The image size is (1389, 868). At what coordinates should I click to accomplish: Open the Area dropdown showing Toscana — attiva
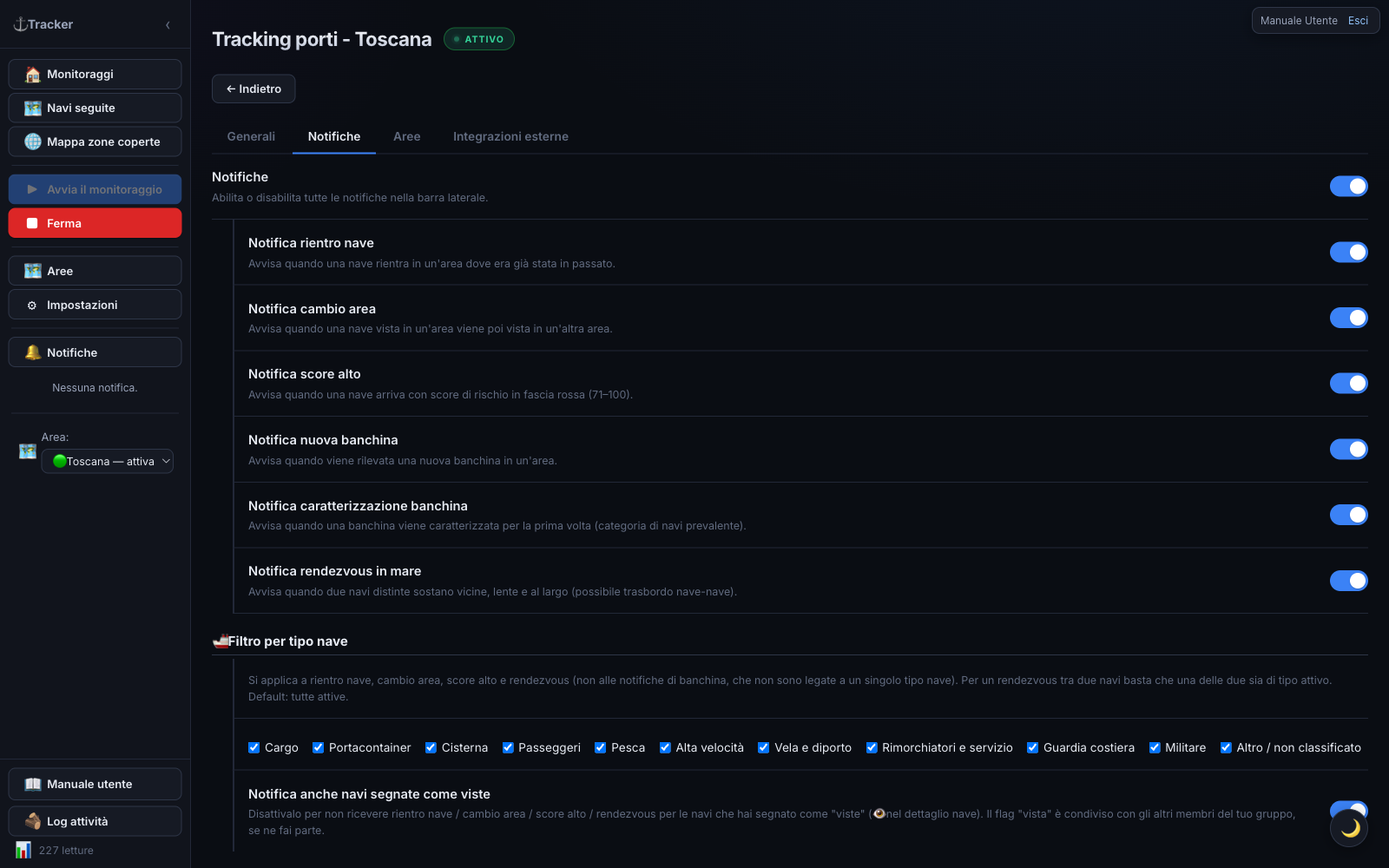[108, 462]
